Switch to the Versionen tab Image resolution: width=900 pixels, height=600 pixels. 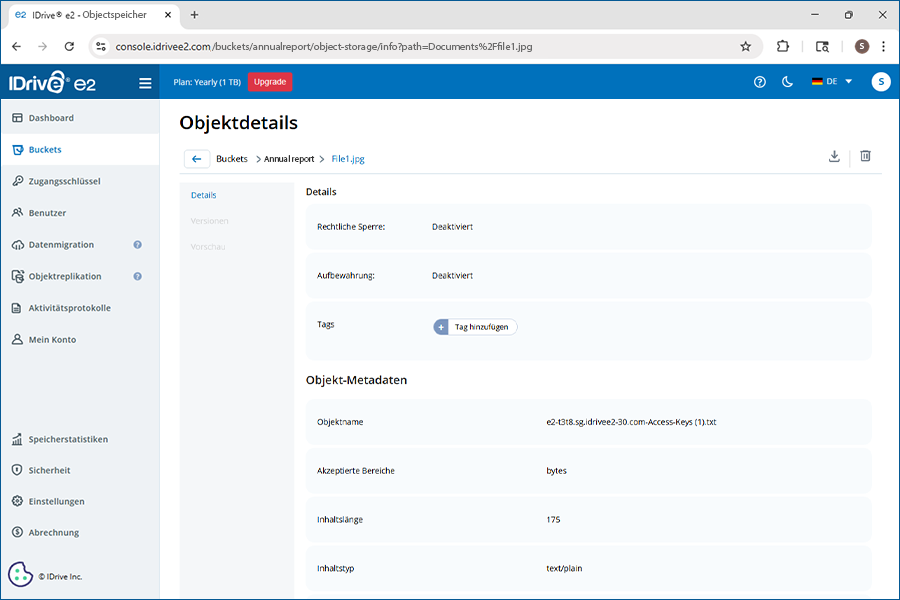pyautogui.click(x=210, y=221)
